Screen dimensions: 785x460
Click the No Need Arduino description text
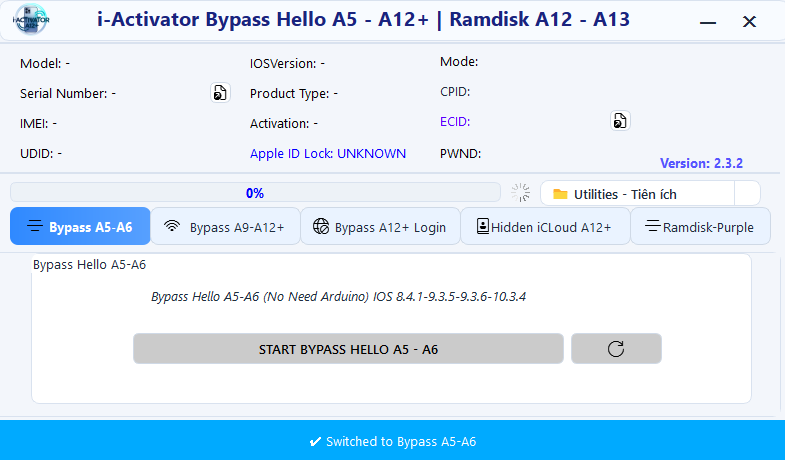pyautogui.click(x=338, y=296)
